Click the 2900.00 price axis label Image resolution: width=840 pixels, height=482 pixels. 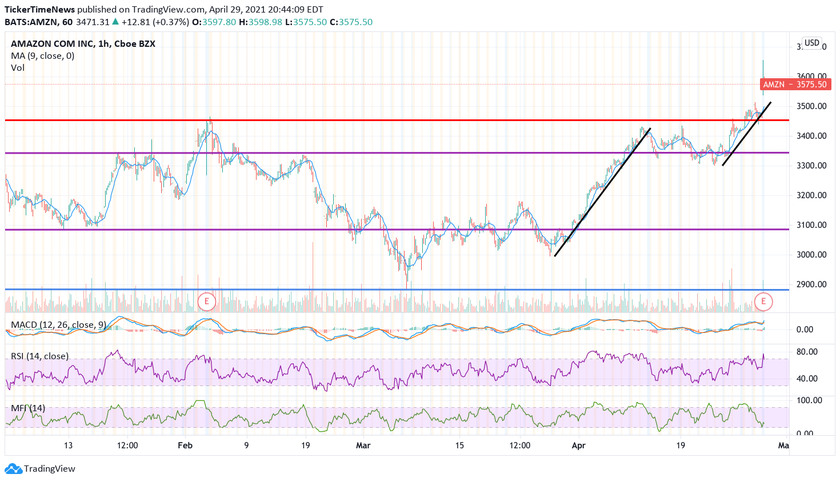[811, 284]
